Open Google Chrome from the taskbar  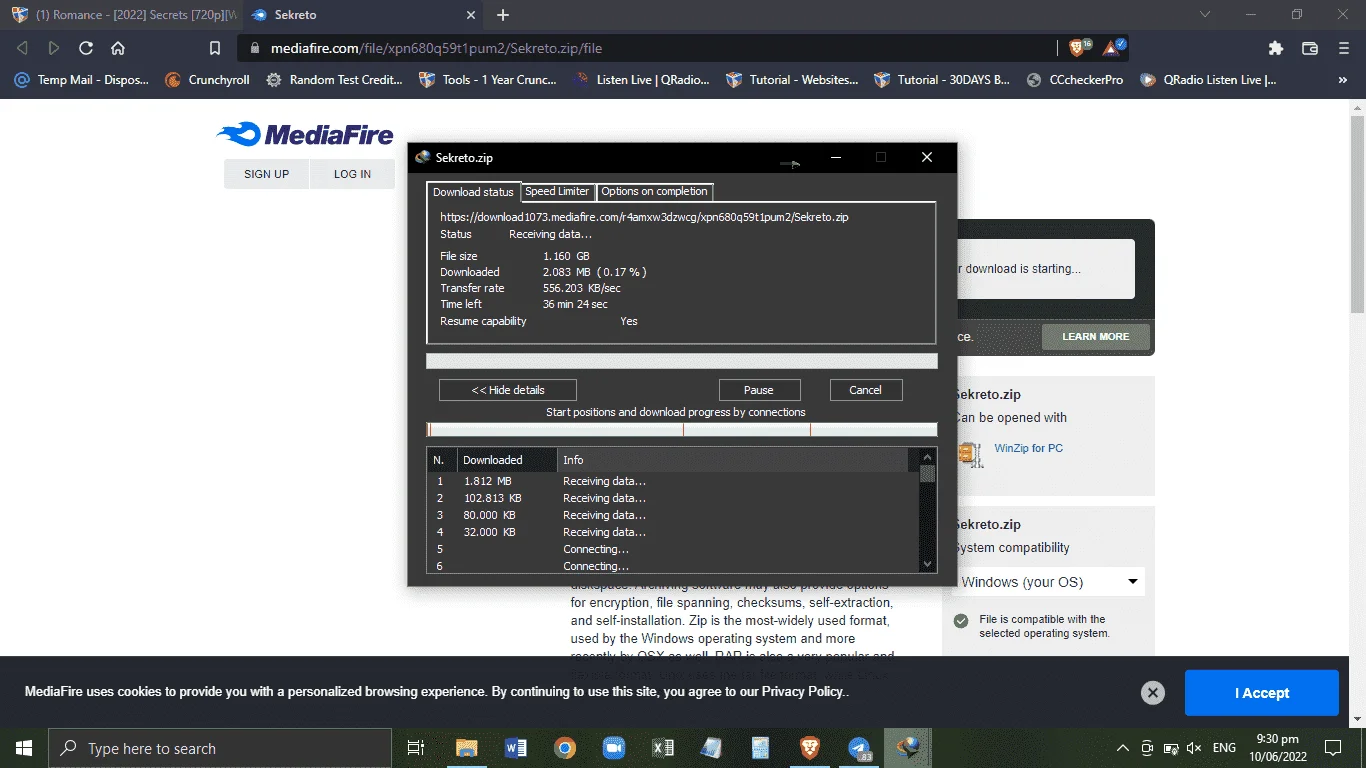(x=565, y=748)
